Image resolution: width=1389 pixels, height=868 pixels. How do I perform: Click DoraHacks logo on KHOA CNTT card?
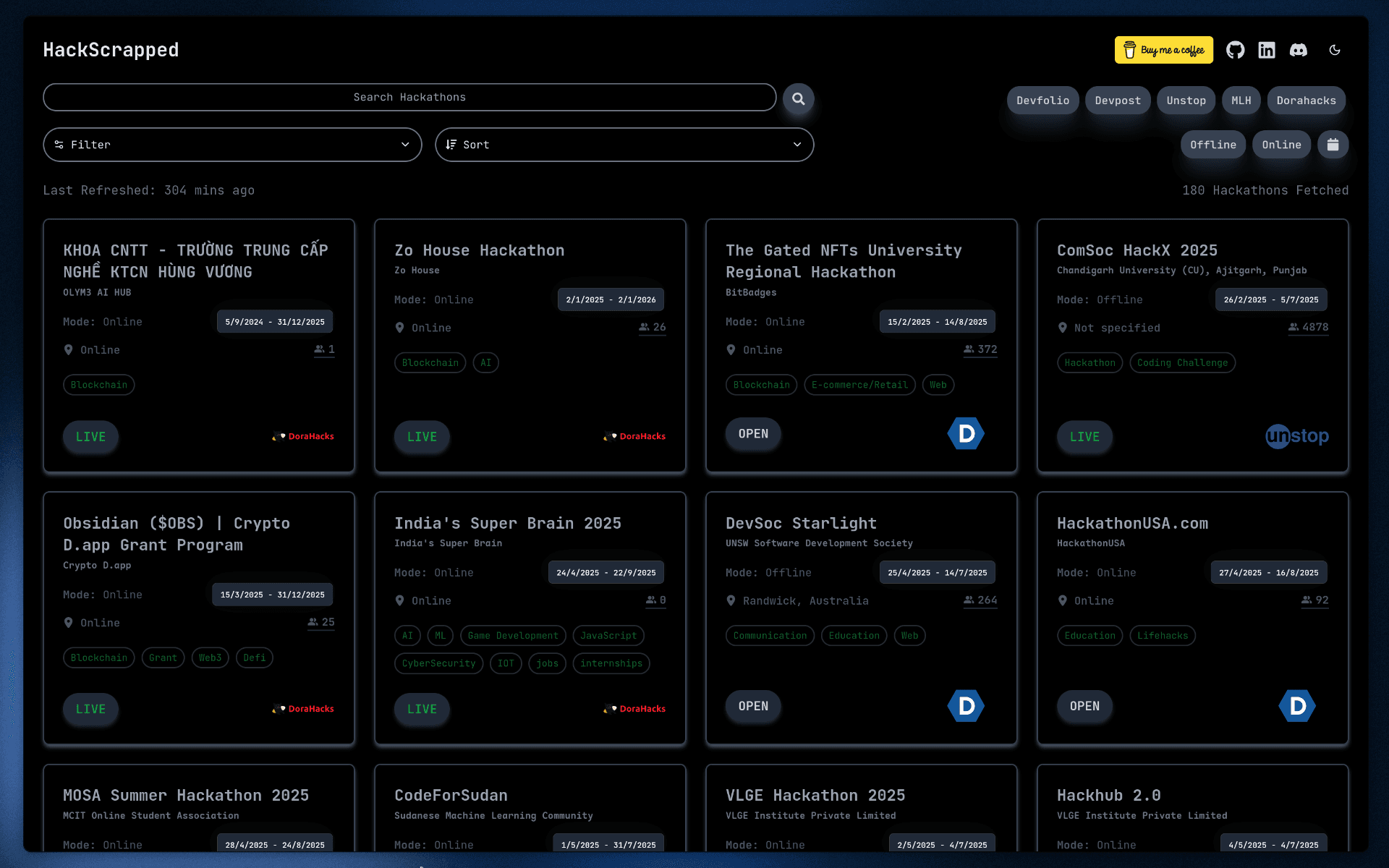point(303,436)
